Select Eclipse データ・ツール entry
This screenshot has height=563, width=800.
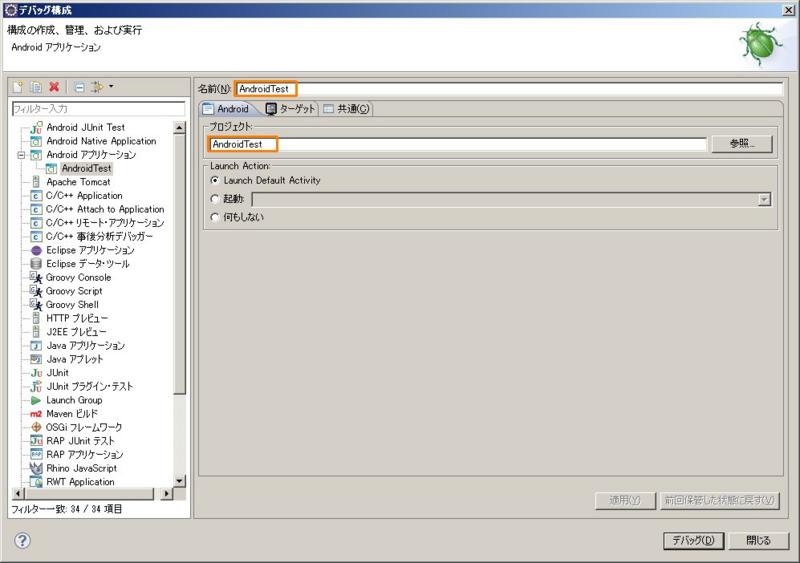point(87,263)
